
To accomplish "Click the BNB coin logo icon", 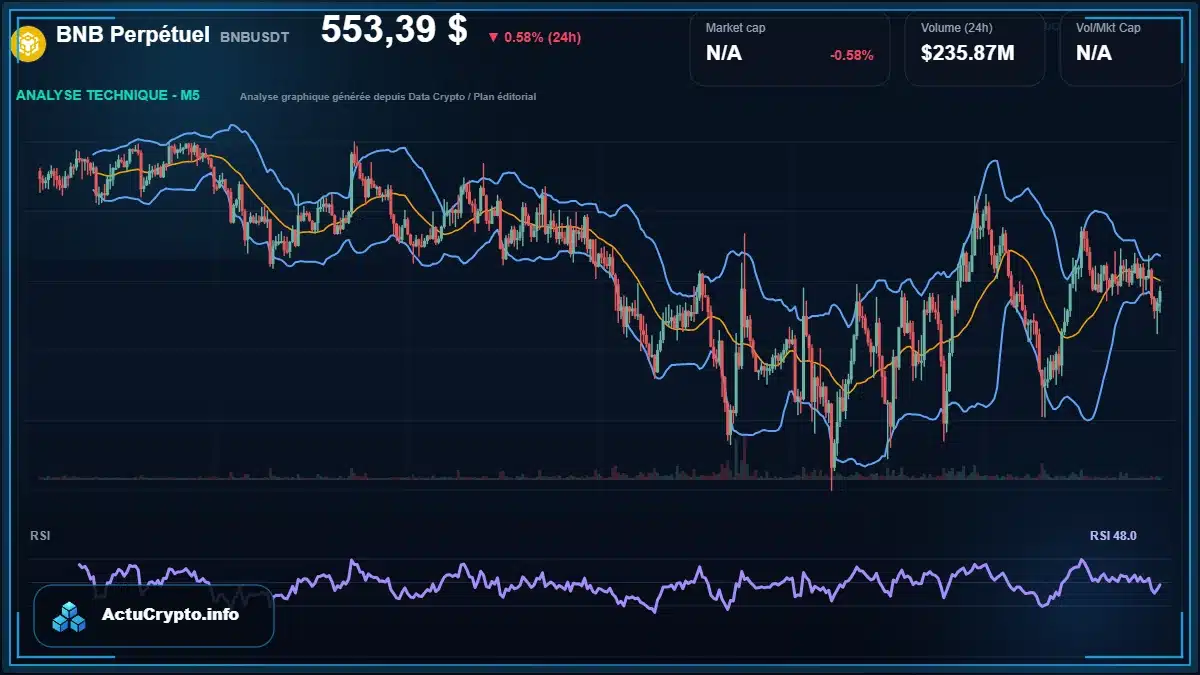I will [29, 42].
